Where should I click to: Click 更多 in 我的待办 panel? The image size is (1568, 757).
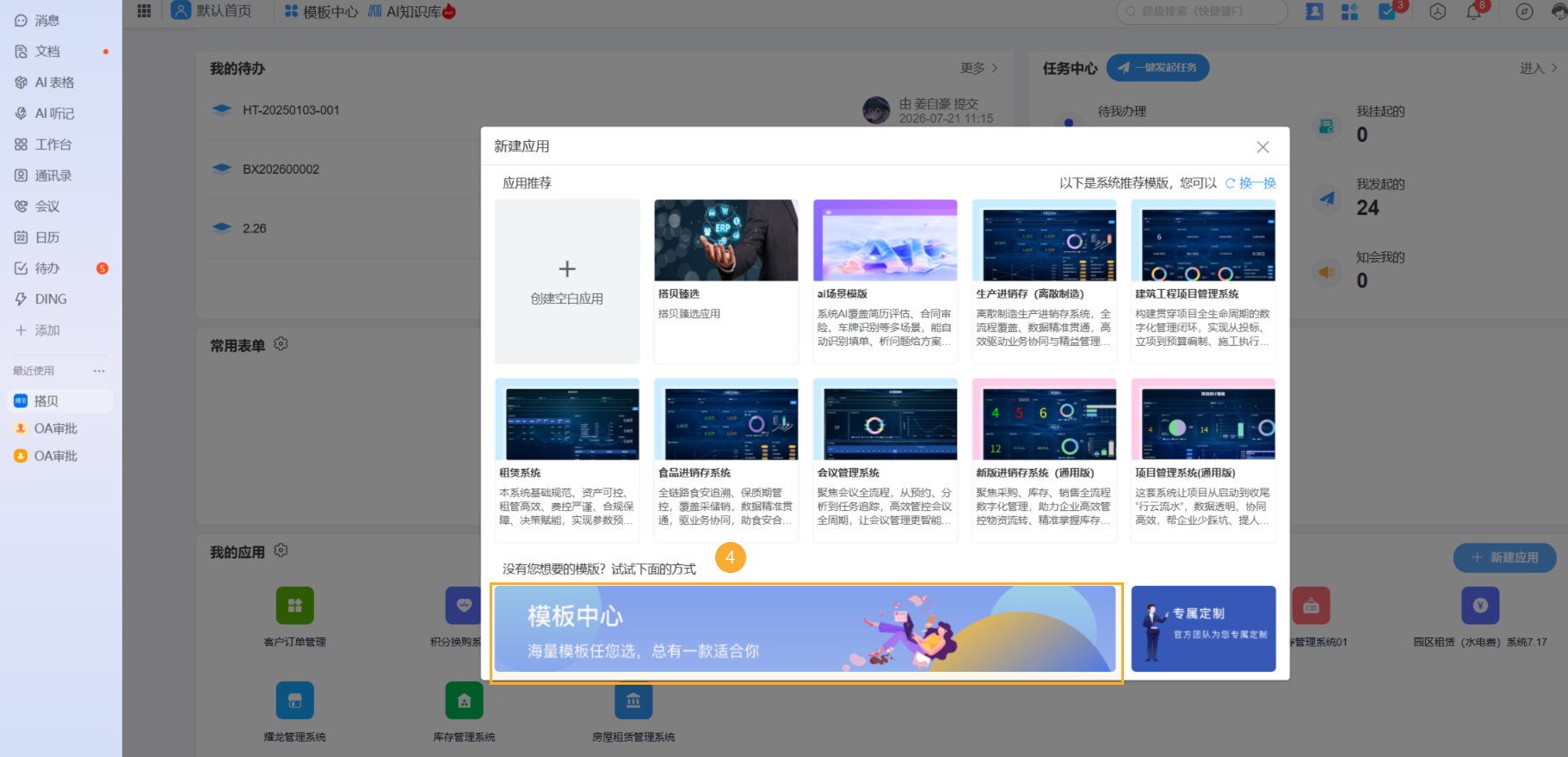click(979, 68)
